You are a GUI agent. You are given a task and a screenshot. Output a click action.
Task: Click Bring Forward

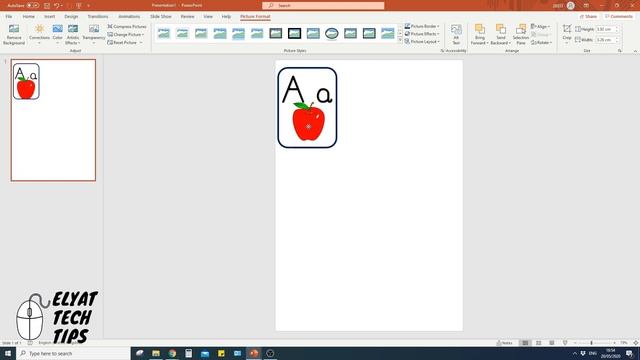(480, 35)
